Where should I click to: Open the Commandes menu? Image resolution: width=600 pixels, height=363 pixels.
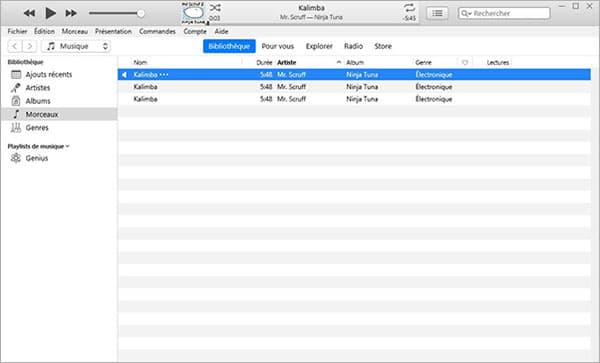(x=157, y=31)
